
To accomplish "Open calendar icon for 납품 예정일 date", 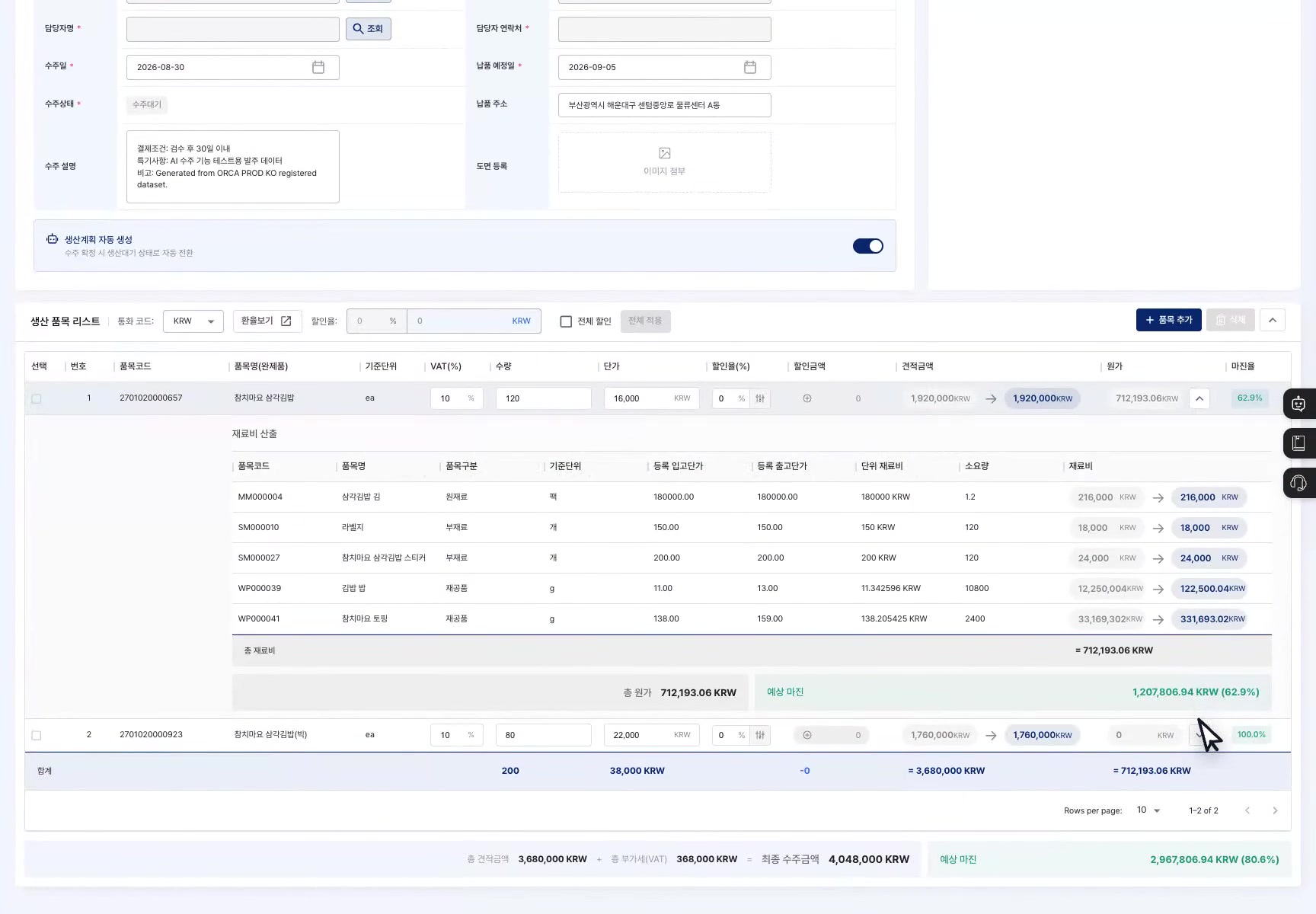I will click(750, 67).
